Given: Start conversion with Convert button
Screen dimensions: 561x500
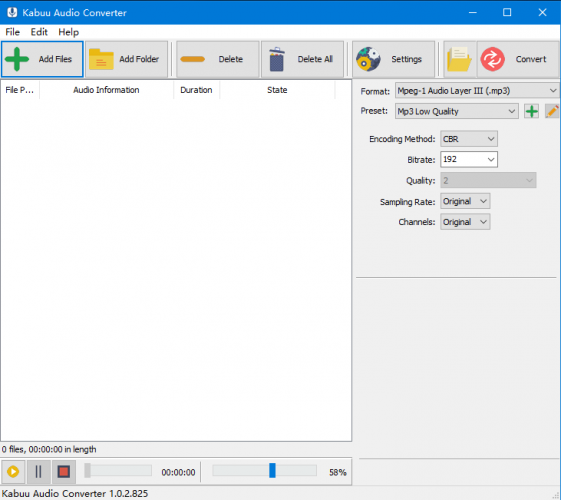Looking at the screenshot, I should pos(518,59).
